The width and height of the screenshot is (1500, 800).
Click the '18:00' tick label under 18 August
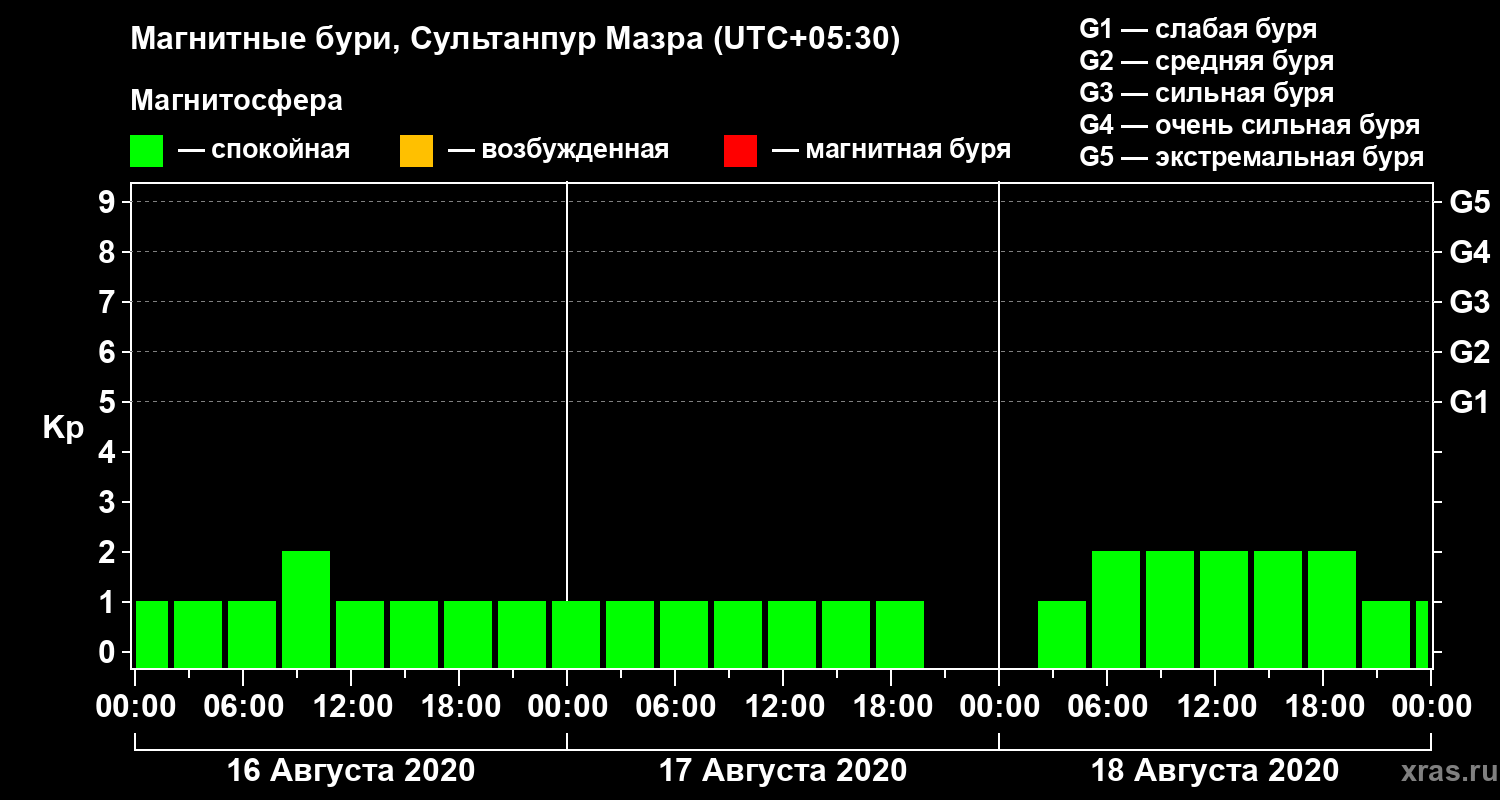coord(1323,707)
